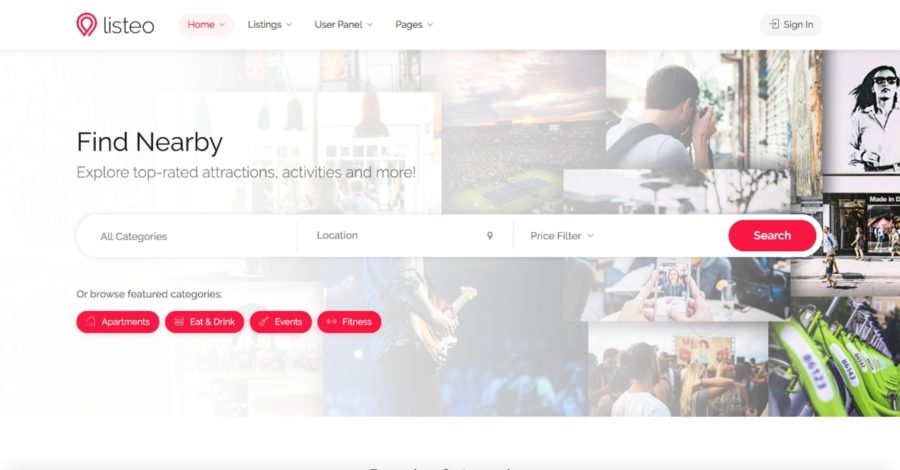Screen dimensions: 900x470
Task: Click the Location input field
Action: coord(405,235)
